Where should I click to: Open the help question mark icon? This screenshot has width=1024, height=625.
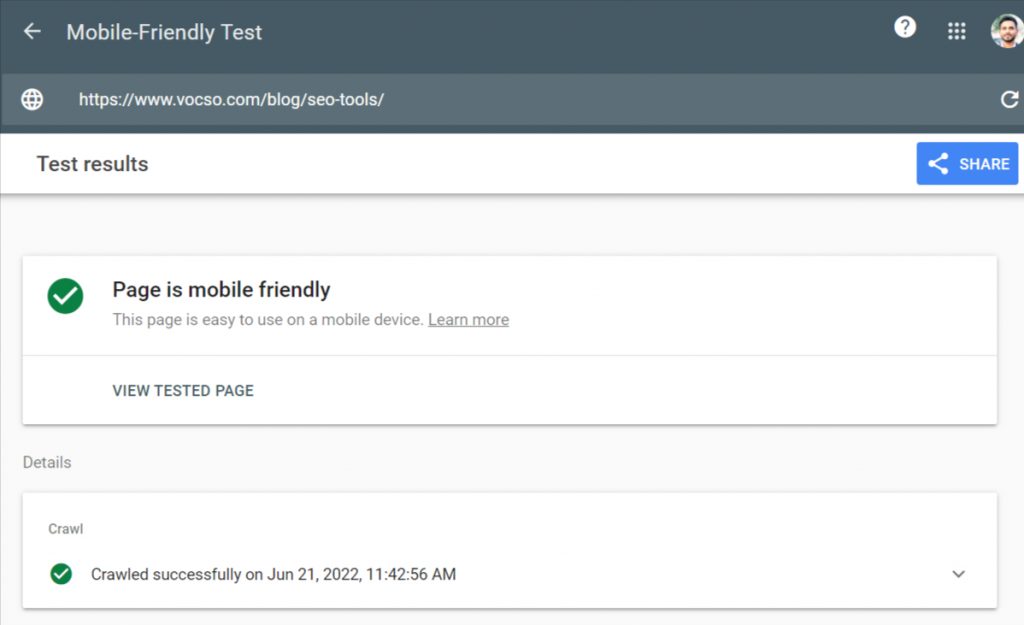point(905,28)
